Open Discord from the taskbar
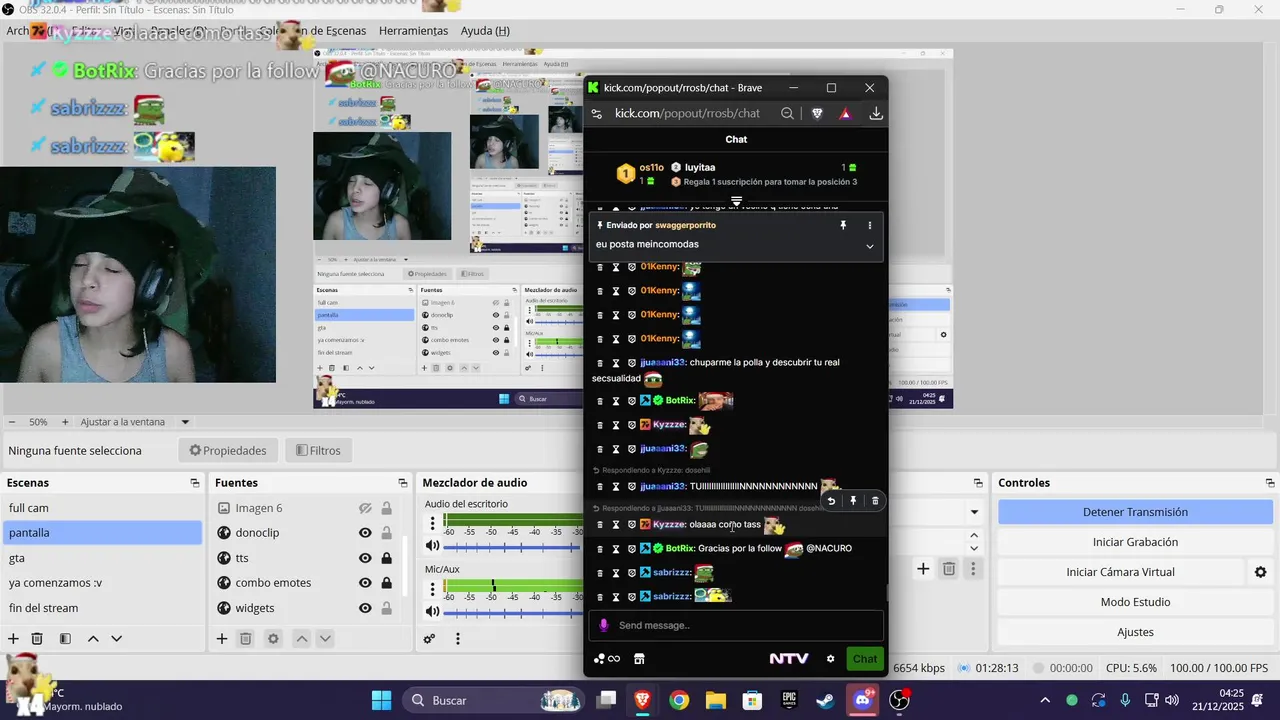This screenshot has width=1280, height=720. click(x=862, y=699)
